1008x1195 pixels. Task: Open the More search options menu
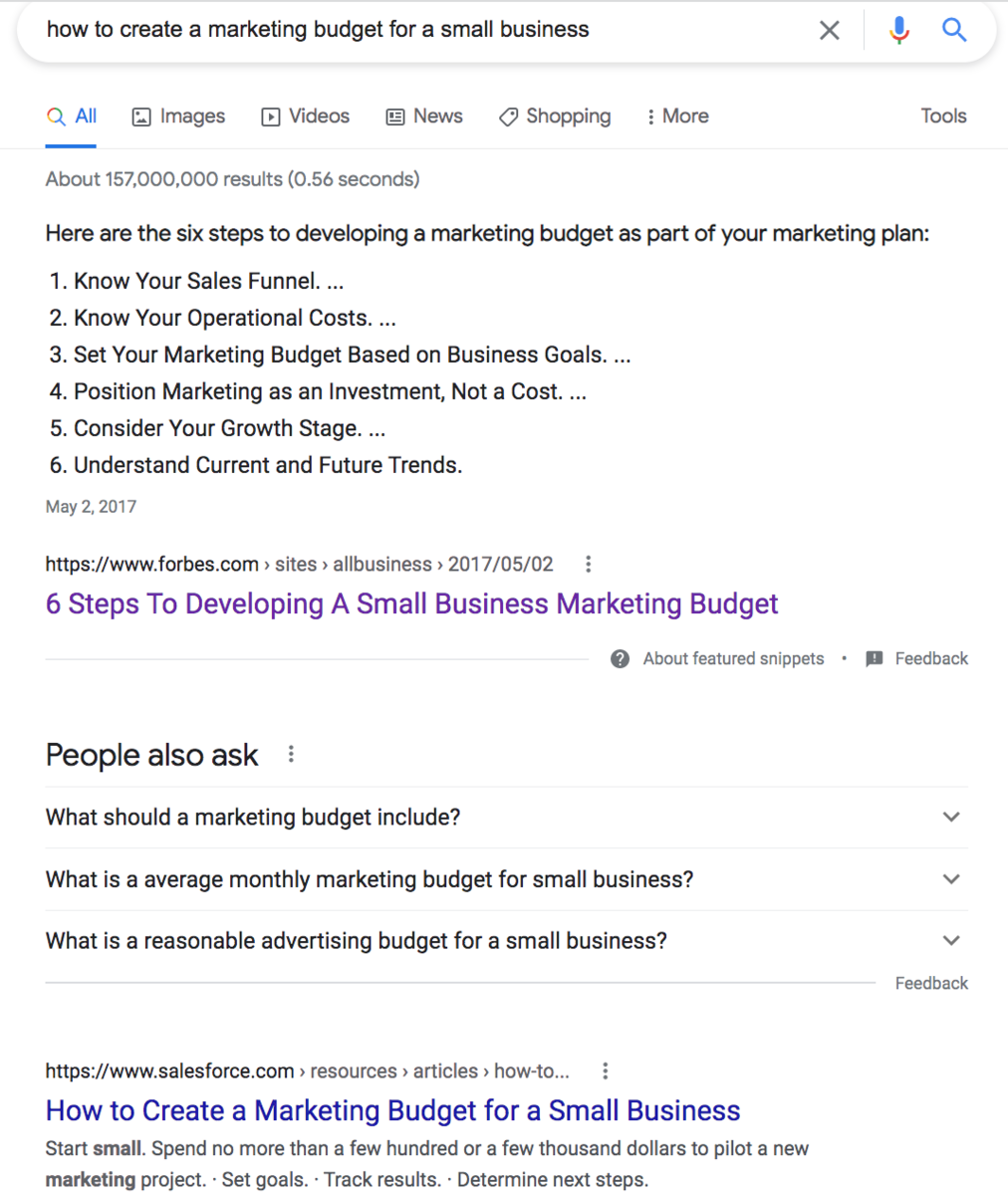(677, 117)
